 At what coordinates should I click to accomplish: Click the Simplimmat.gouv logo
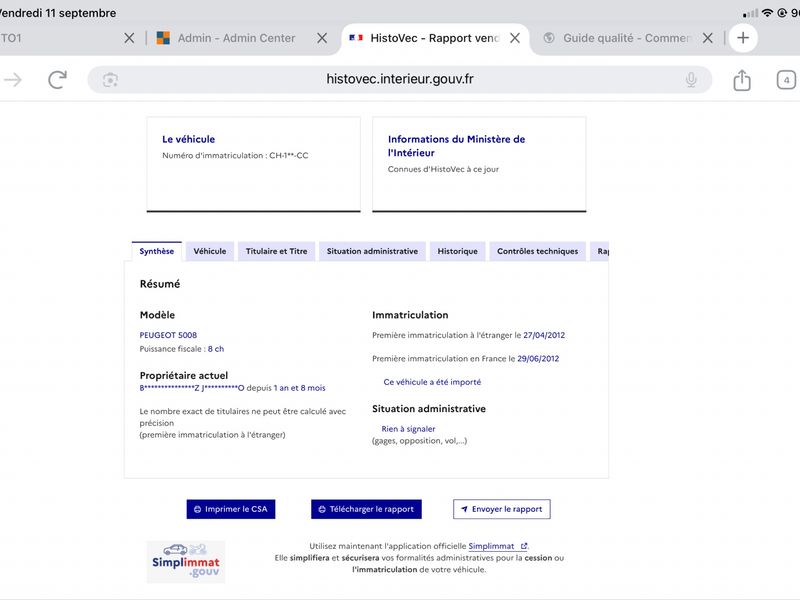pos(186,562)
